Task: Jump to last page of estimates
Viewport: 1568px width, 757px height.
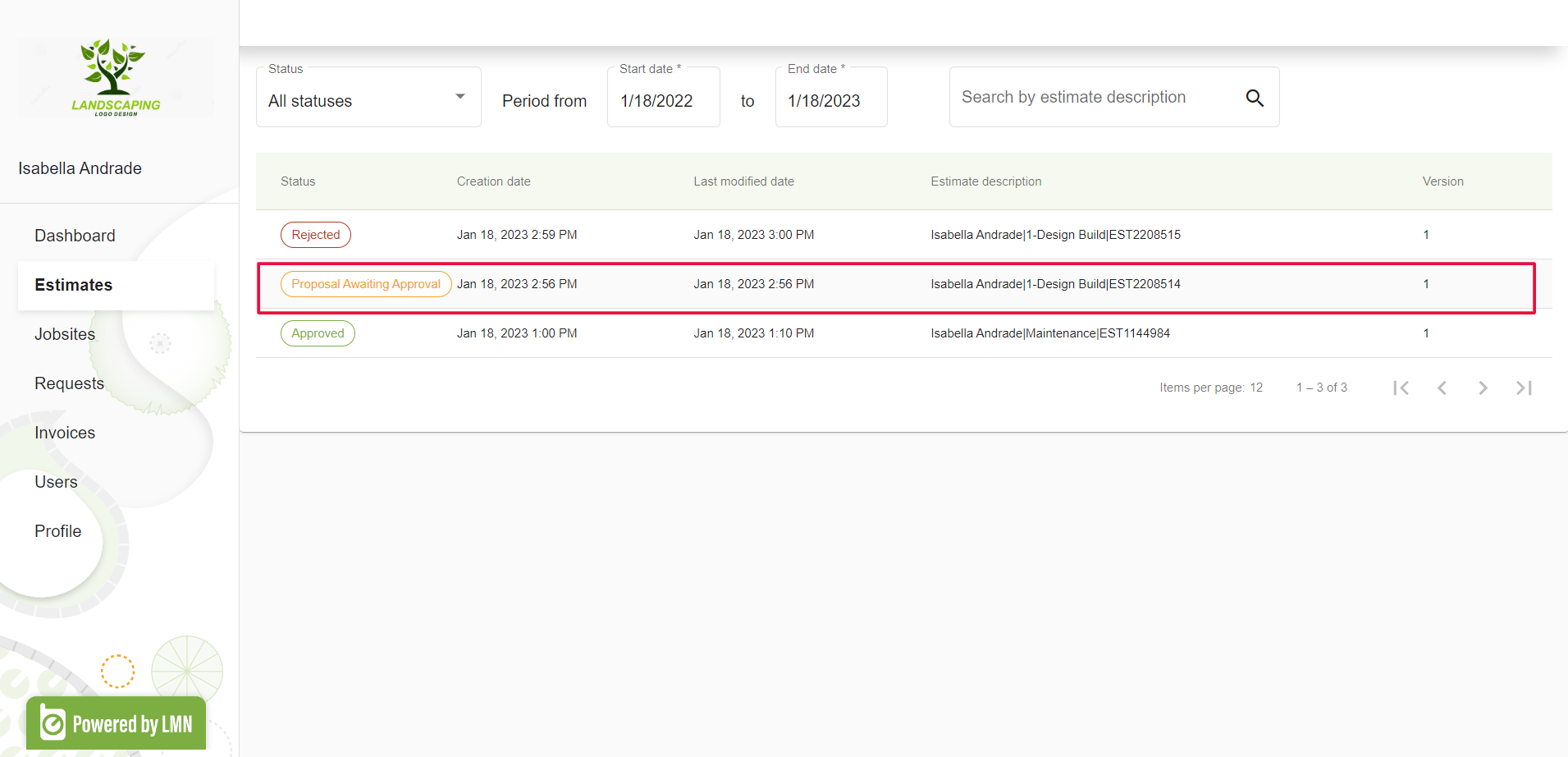Action: pos(1524,388)
